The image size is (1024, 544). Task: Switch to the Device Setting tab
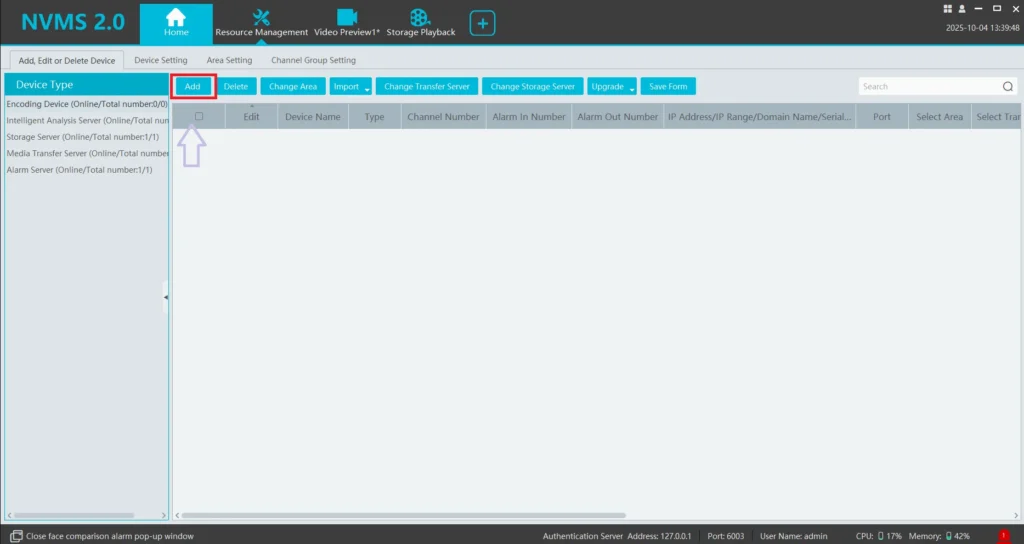(x=160, y=60)
